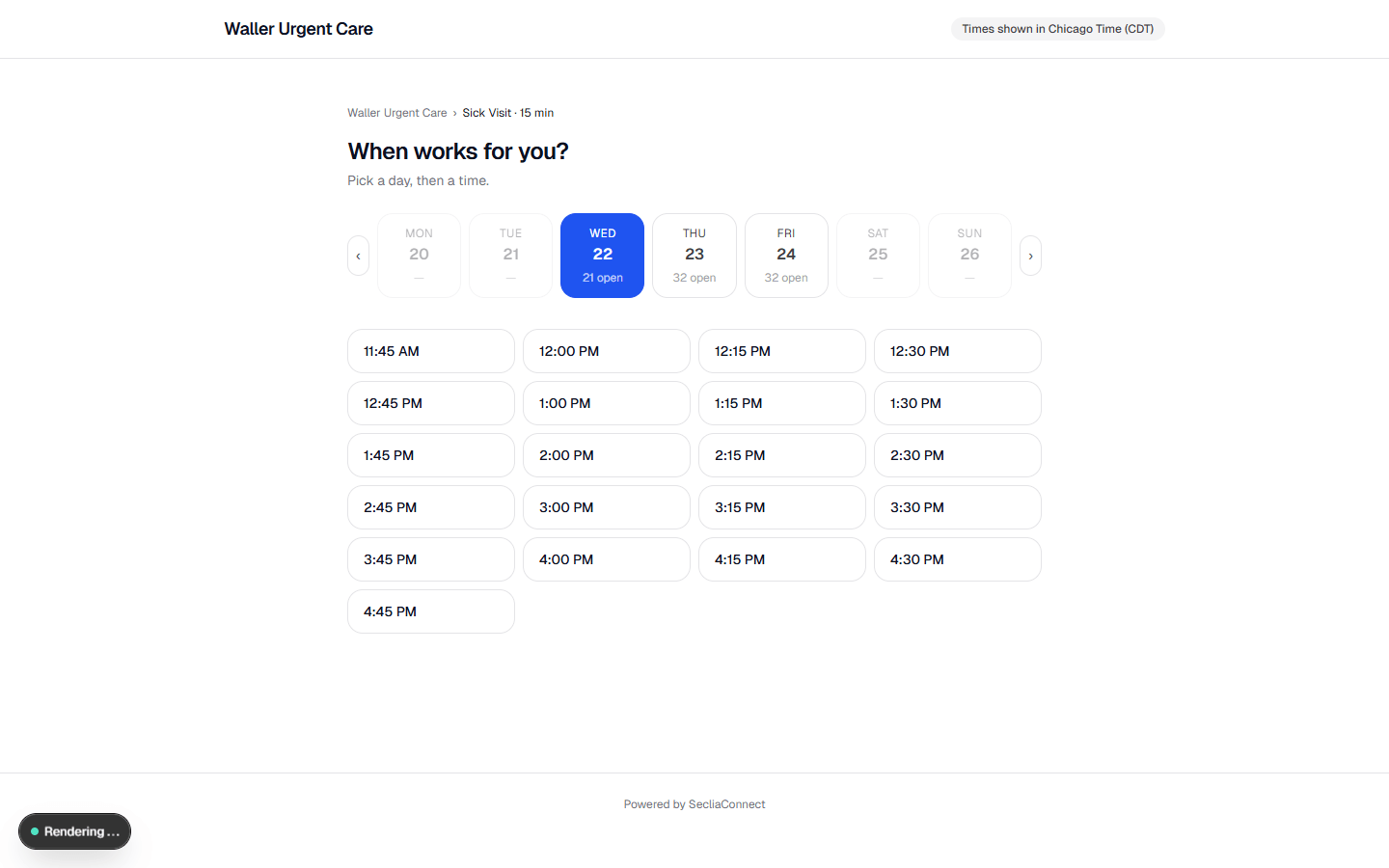Book the 3:30 PM slot

pos(957,507)
